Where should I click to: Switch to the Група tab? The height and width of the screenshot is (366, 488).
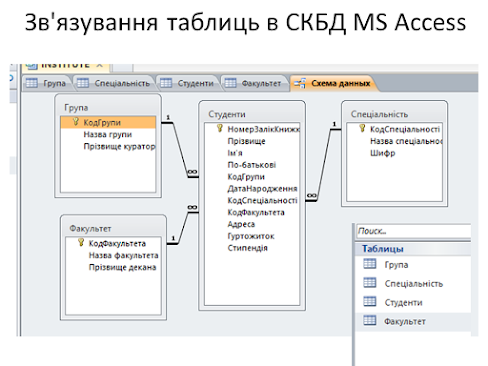click(47, 83)
